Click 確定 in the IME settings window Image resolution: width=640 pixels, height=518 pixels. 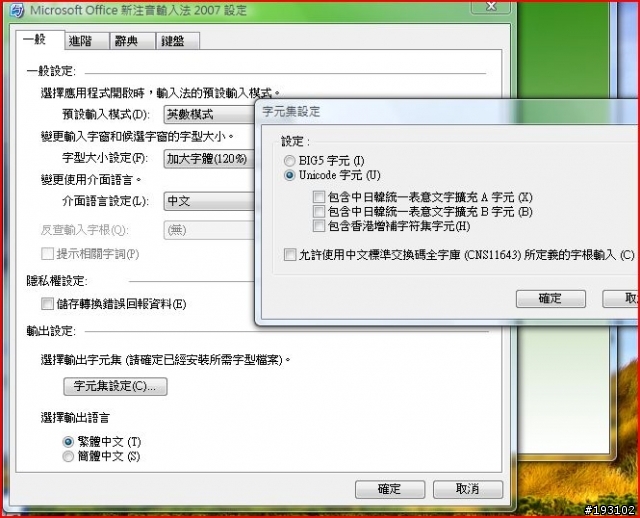[x=390, y=489]
